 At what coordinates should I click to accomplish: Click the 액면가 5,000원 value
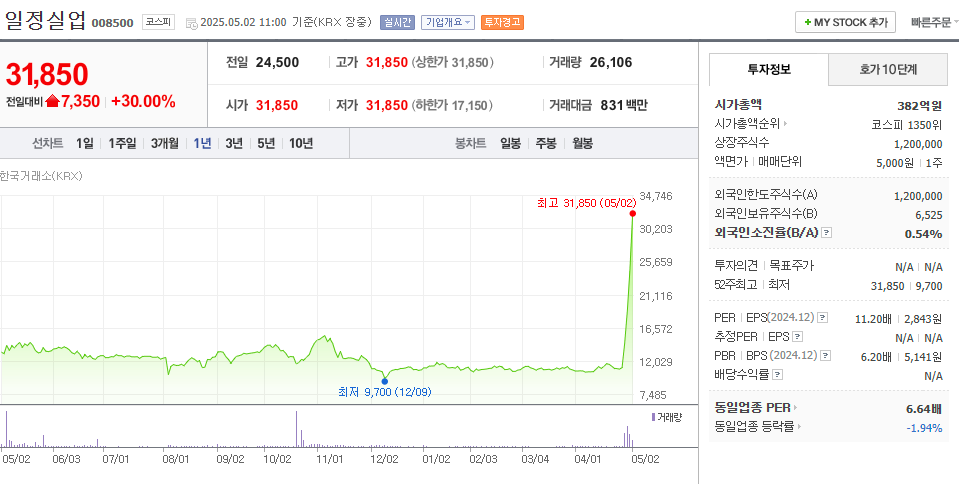[895, 163]
